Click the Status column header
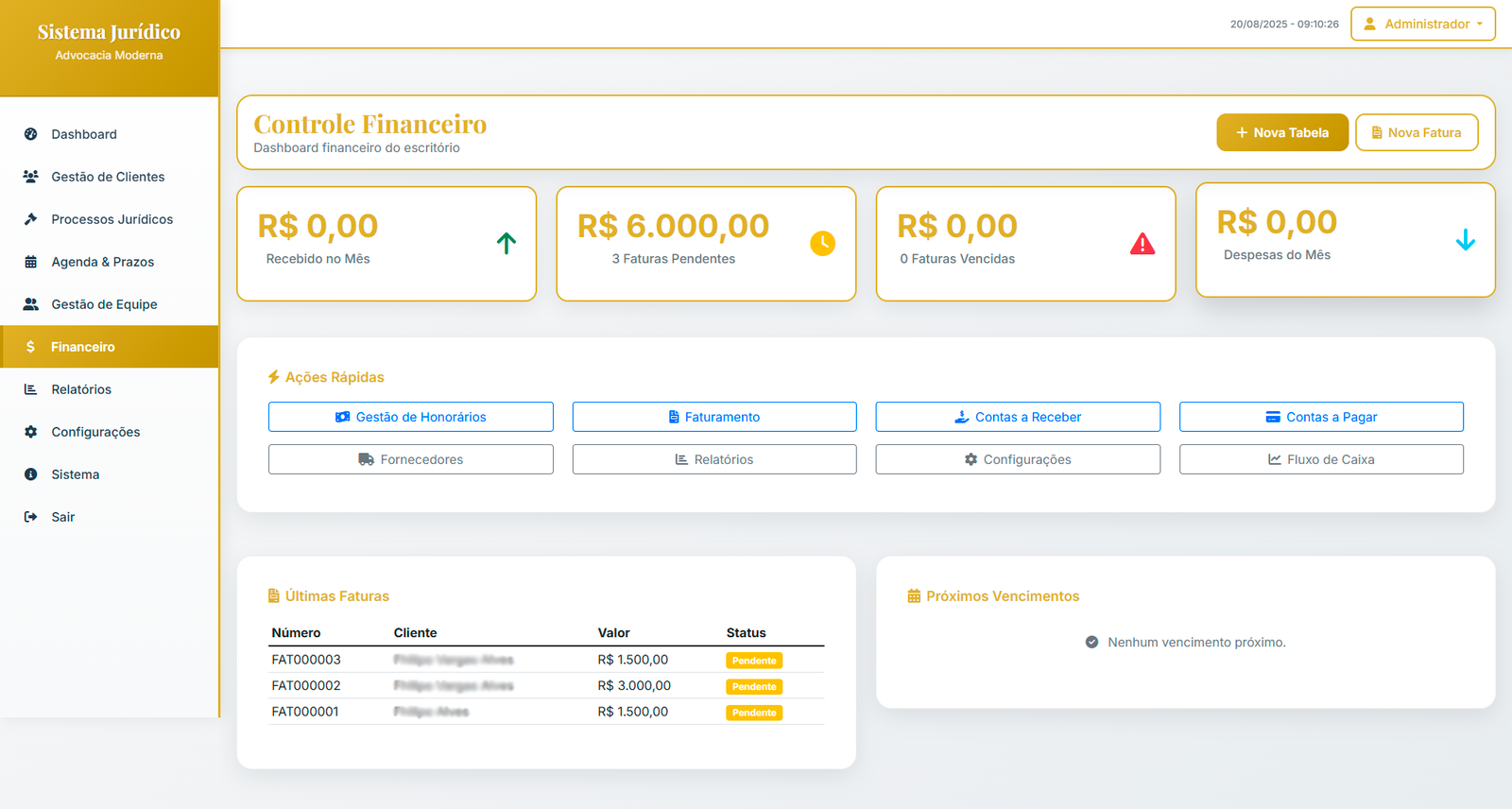This screenshot has width=1512, height=809. [747, 633]
